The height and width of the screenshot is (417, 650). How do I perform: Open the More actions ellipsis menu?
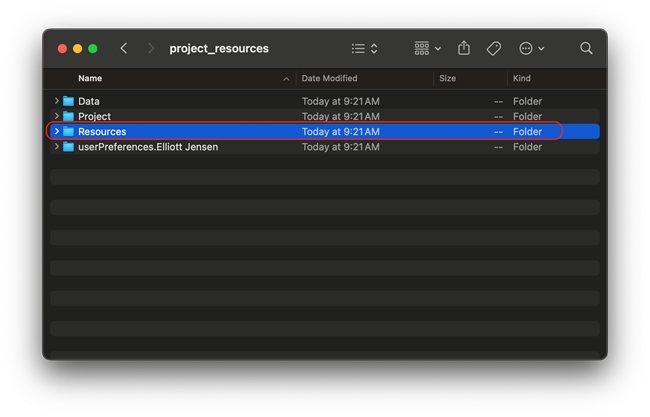click(531, 48)
